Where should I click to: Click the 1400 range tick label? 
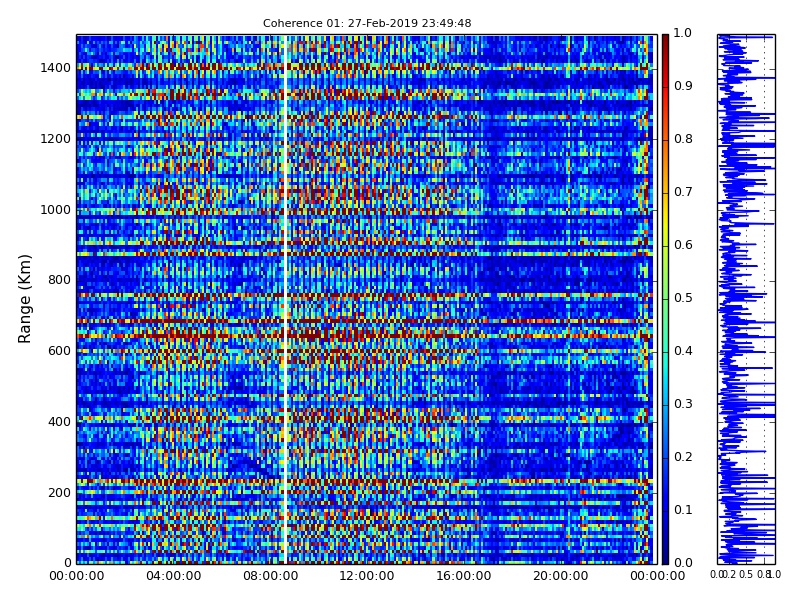(56, 68)
